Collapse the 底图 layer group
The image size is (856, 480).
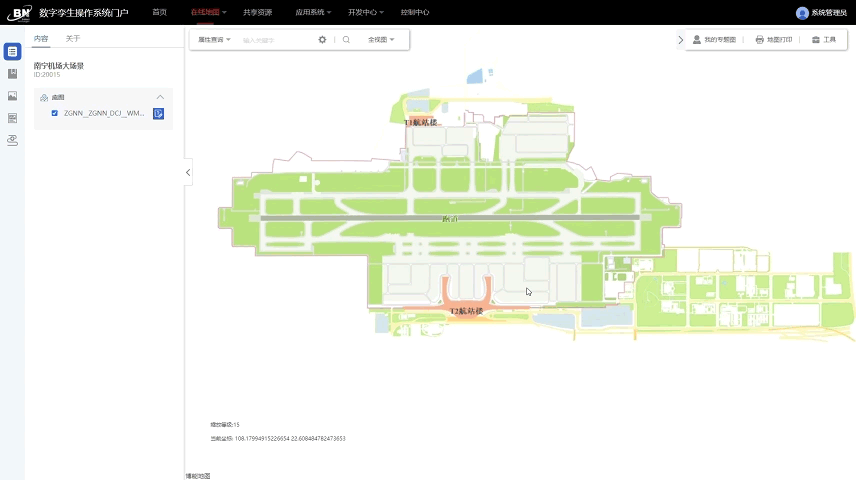pos(160,97)
